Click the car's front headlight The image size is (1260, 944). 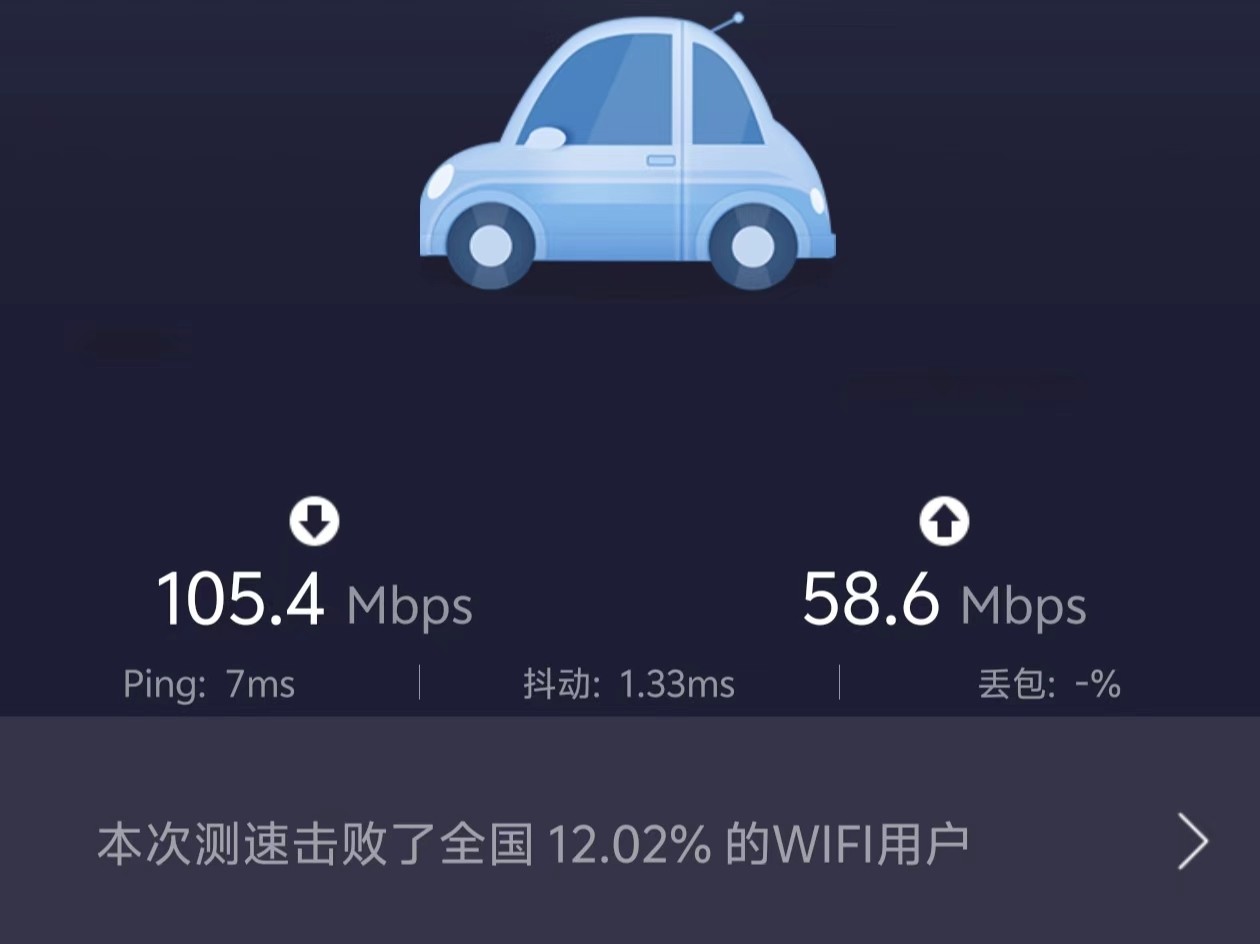pyautogui.click(x=438, y=183)
